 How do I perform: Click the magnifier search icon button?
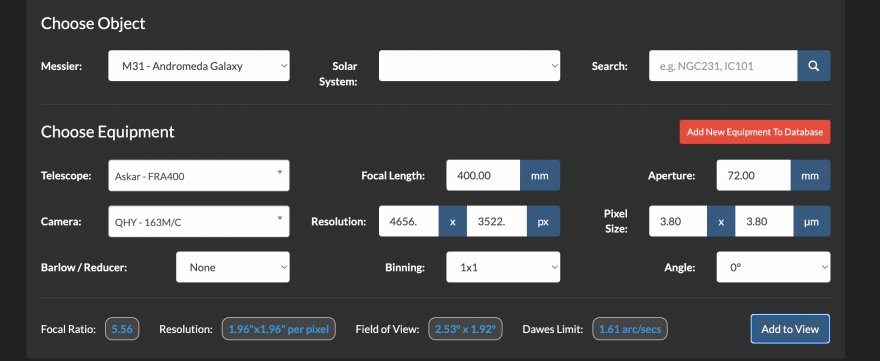[x=813, y=66]
